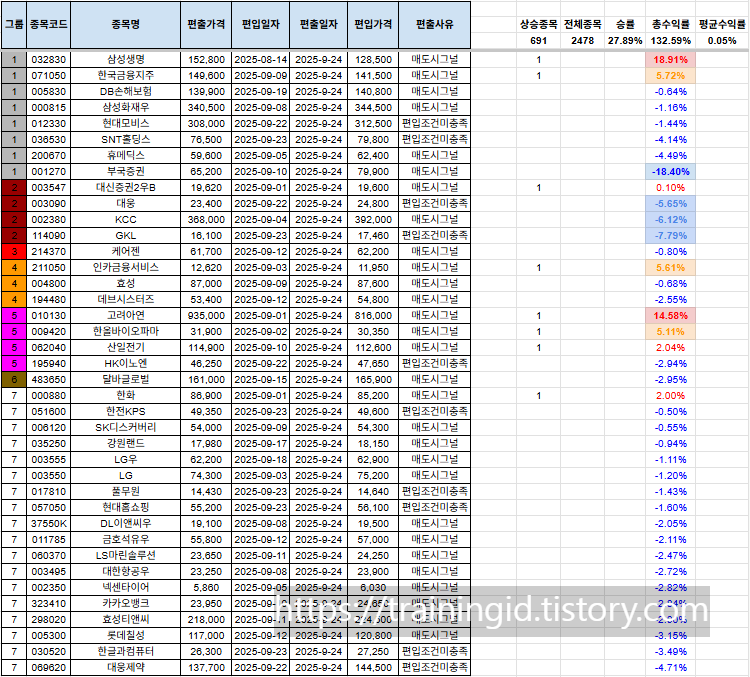This screenshot has height=677, width=750.
Task: Click the 고려아연 cell
Action: [x=126, y=315]
